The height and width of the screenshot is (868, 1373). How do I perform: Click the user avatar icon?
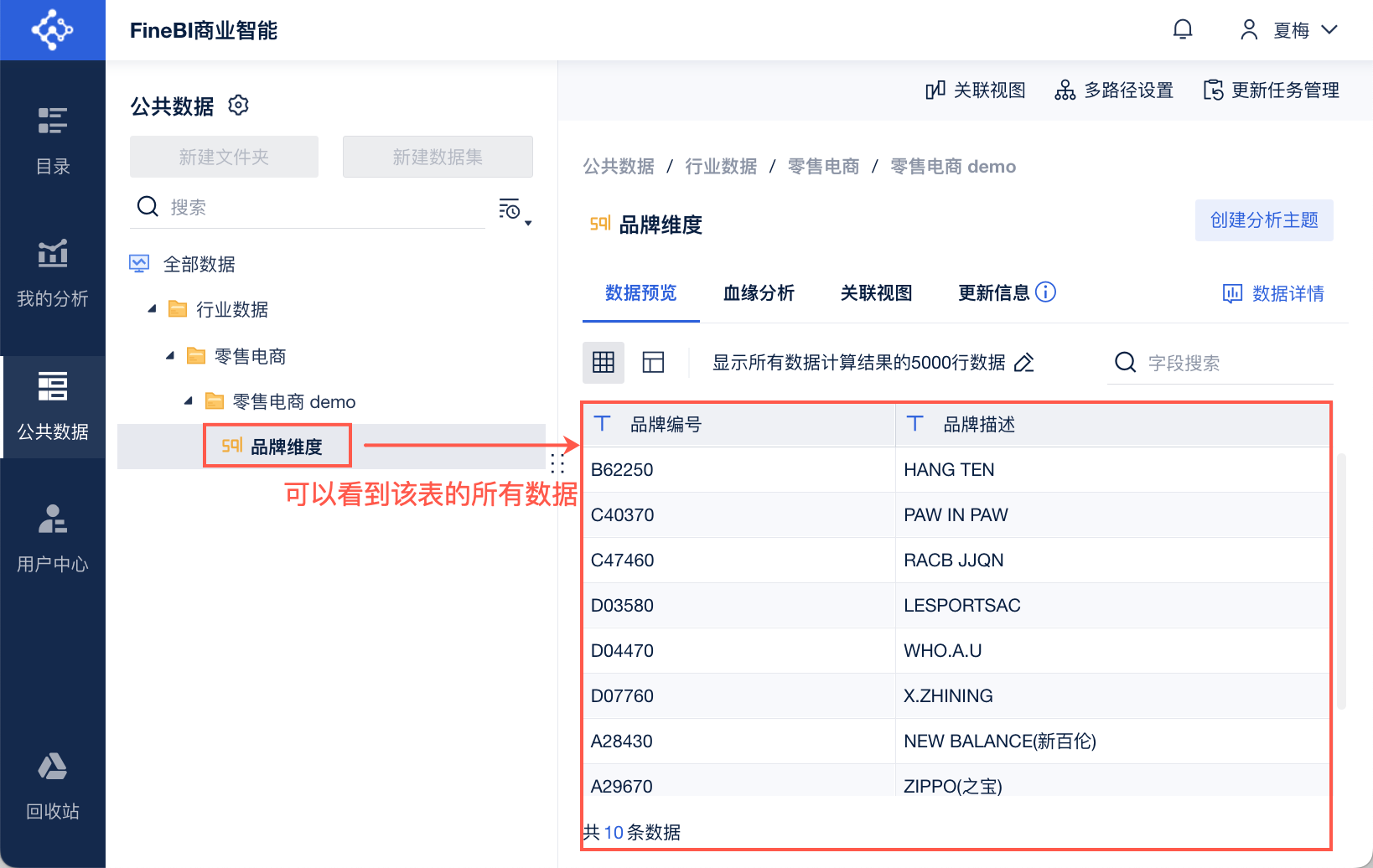click(x=1249, y=30)
